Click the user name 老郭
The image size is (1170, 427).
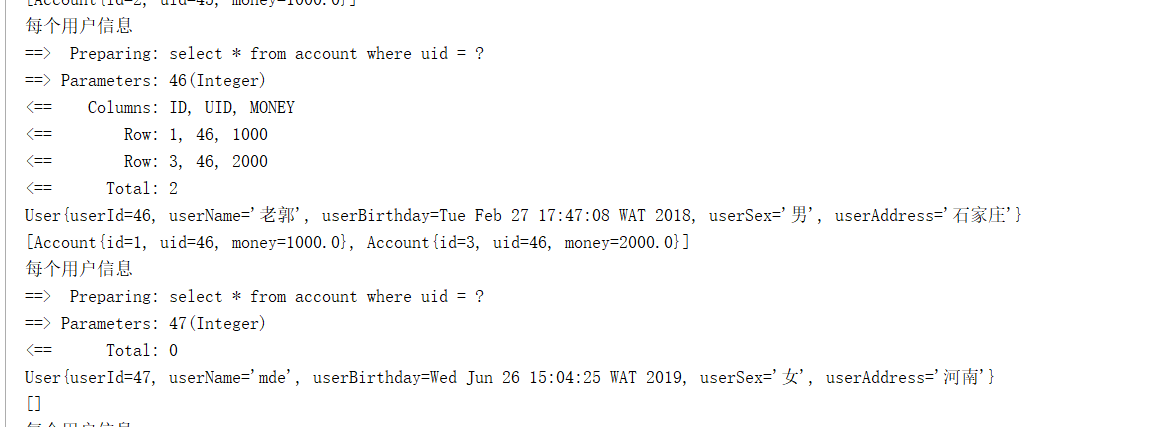(279, 216)
